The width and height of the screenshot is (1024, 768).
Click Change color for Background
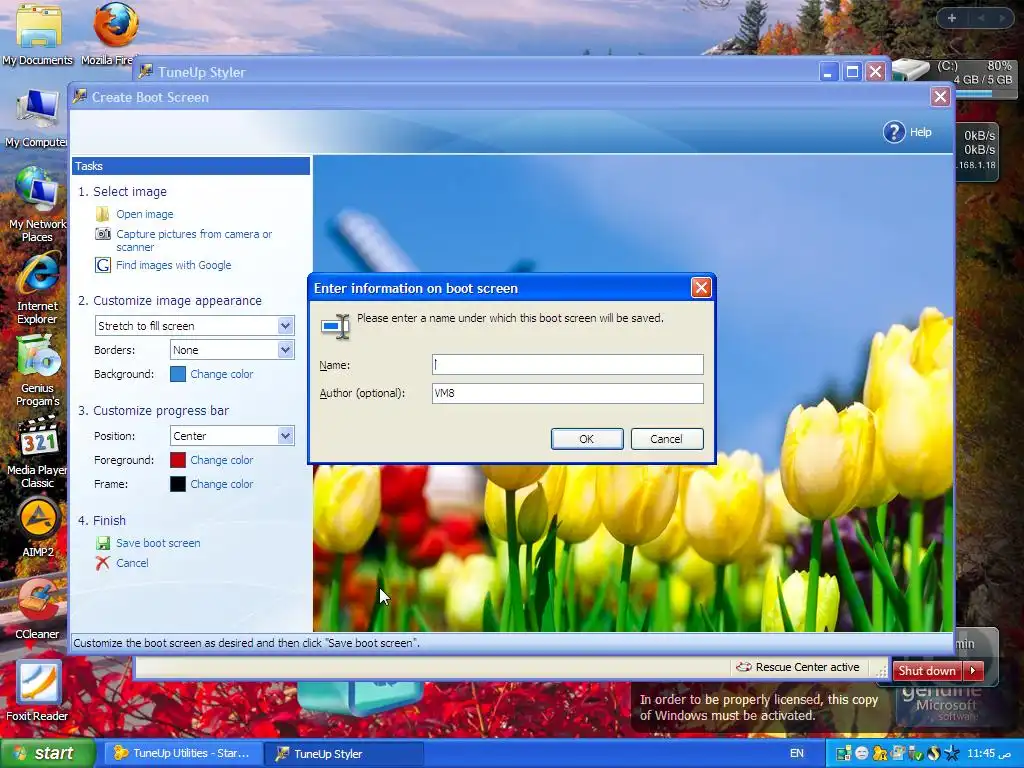[x=221, y=374]
